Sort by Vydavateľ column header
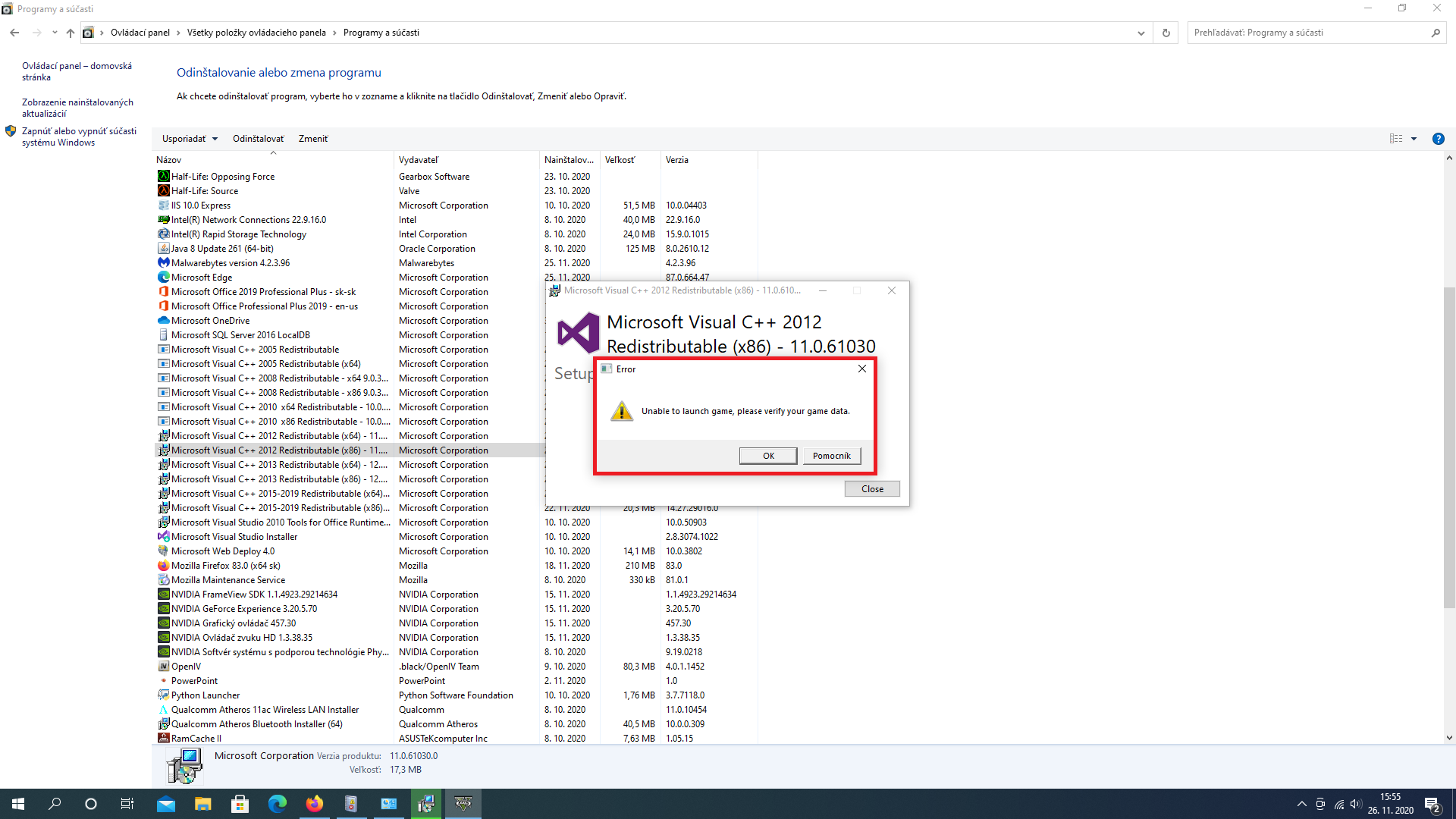This screenshot has width=1456, height=819. [466, 160]
